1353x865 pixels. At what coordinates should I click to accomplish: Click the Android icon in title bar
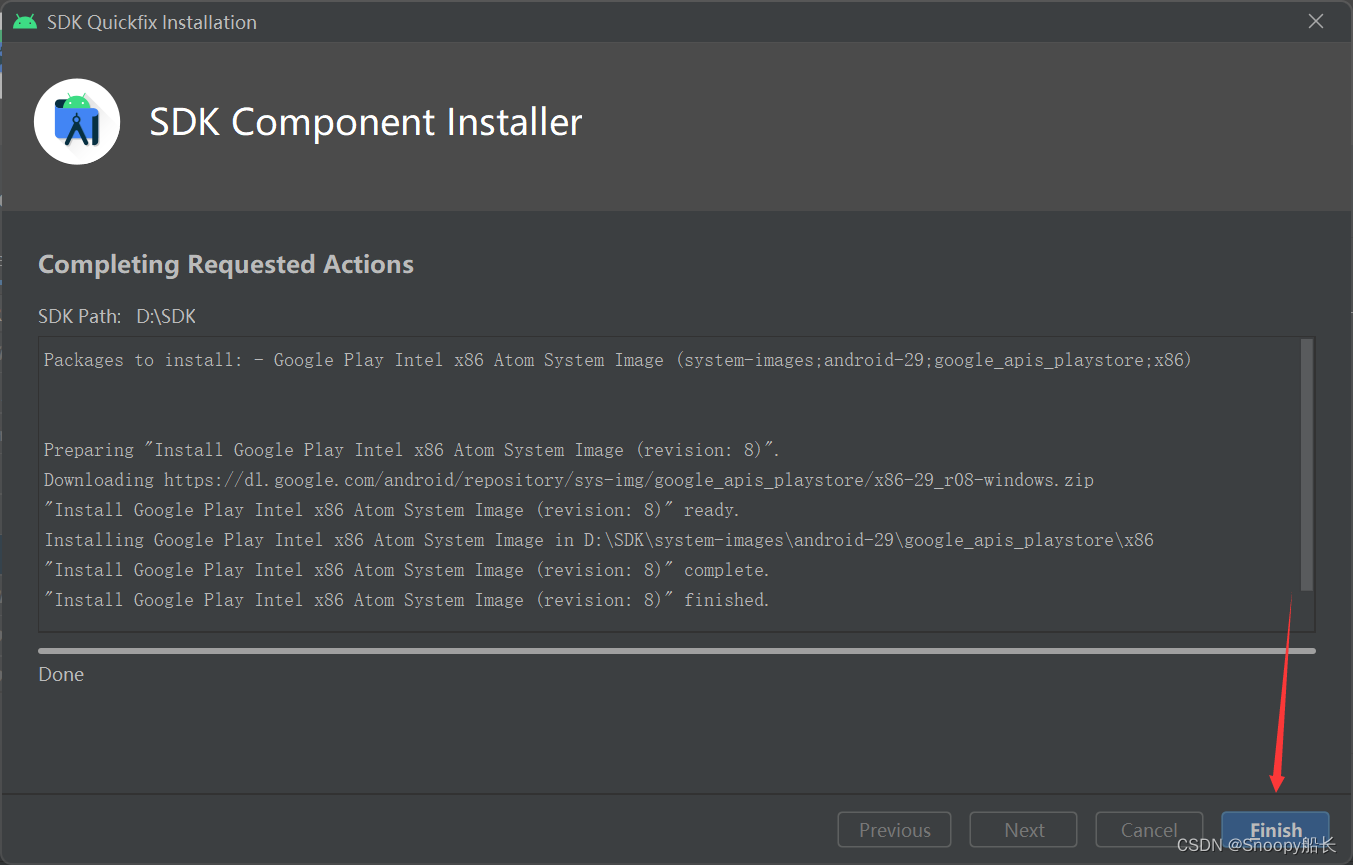25,21
